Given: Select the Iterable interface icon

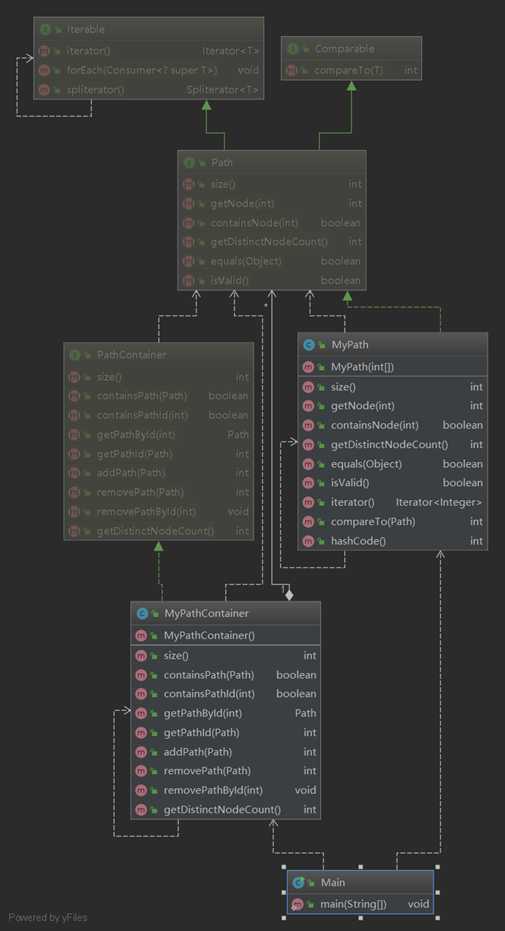Looking at the screenshot, I should click(45, 29).
